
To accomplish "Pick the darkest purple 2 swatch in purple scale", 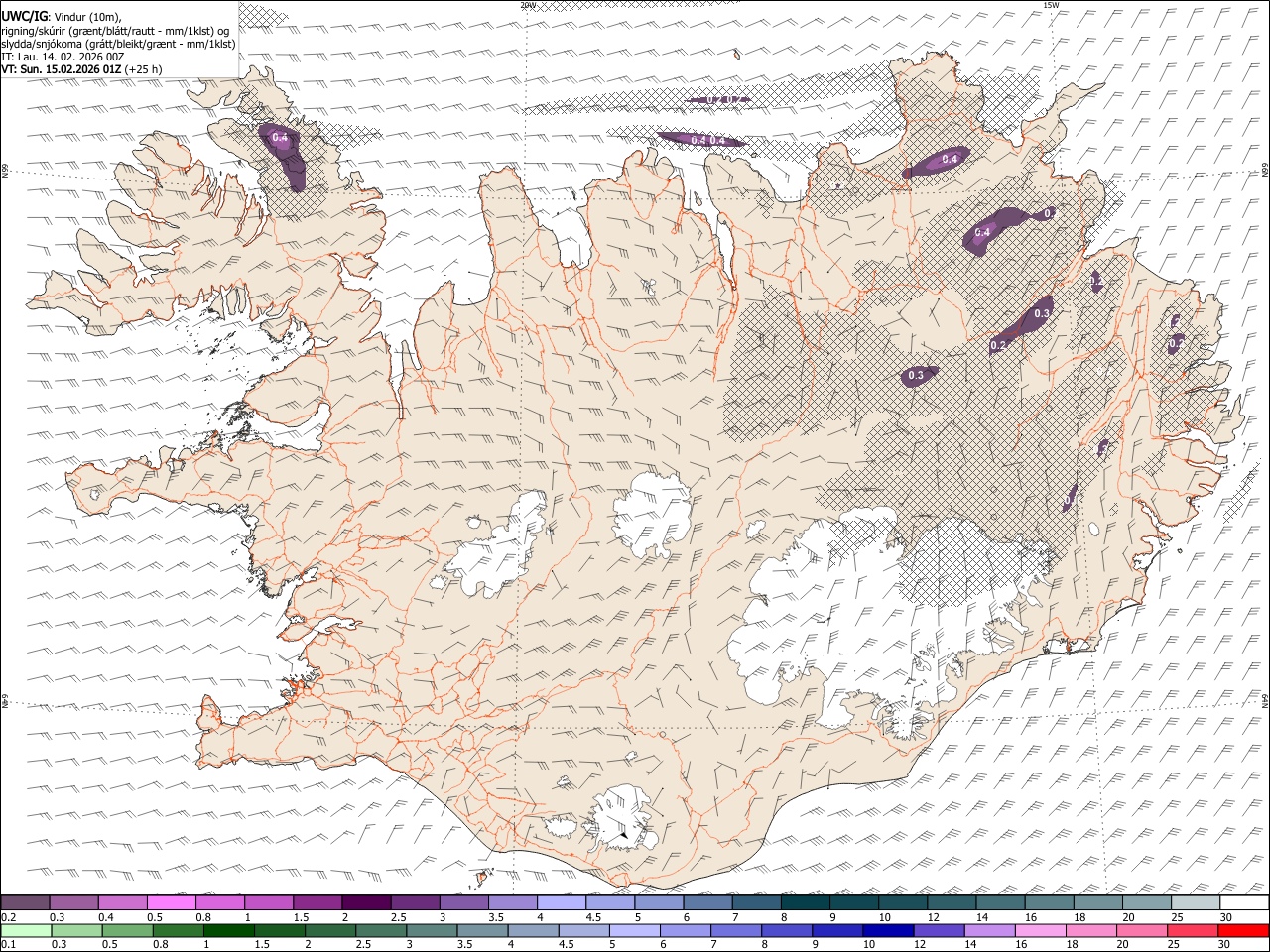I will (x=366, y=902).
